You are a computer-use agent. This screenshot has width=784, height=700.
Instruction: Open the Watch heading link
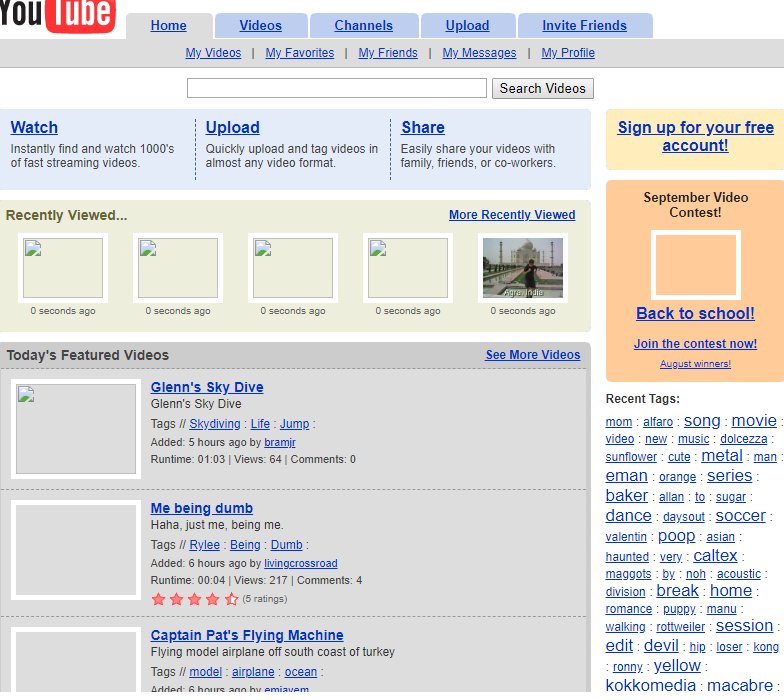pyautogui.click(x=34, y=128)
